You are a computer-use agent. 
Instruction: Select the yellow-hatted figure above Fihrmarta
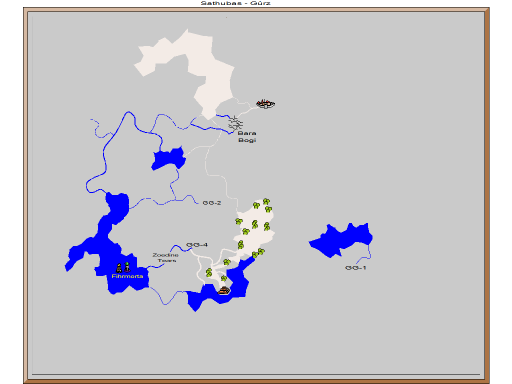point(119,268)
